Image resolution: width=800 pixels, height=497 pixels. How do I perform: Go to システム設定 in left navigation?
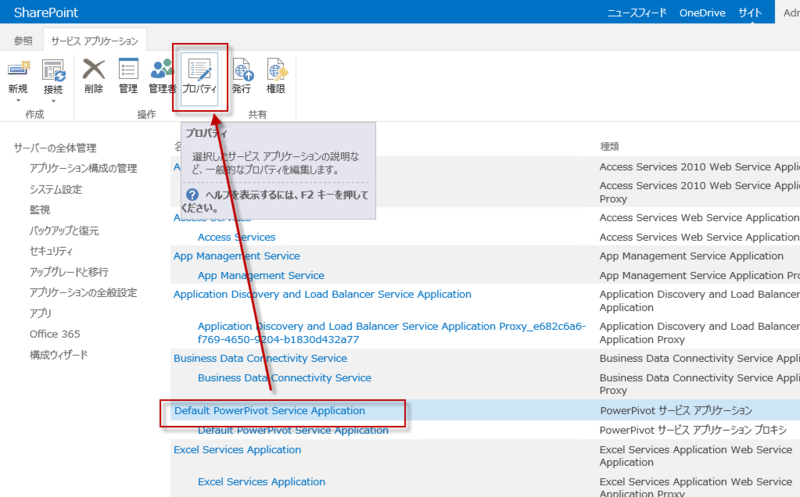click(x=56, y=189)
